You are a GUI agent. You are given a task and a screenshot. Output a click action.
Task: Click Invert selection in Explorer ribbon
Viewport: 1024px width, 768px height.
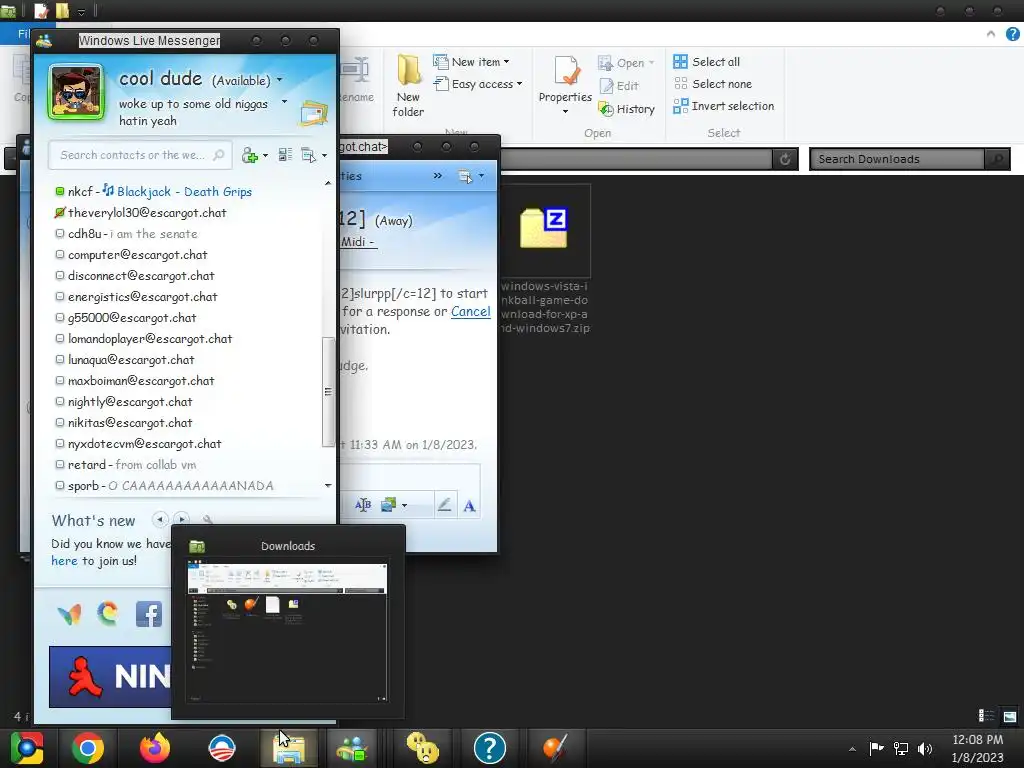point(724,106)
